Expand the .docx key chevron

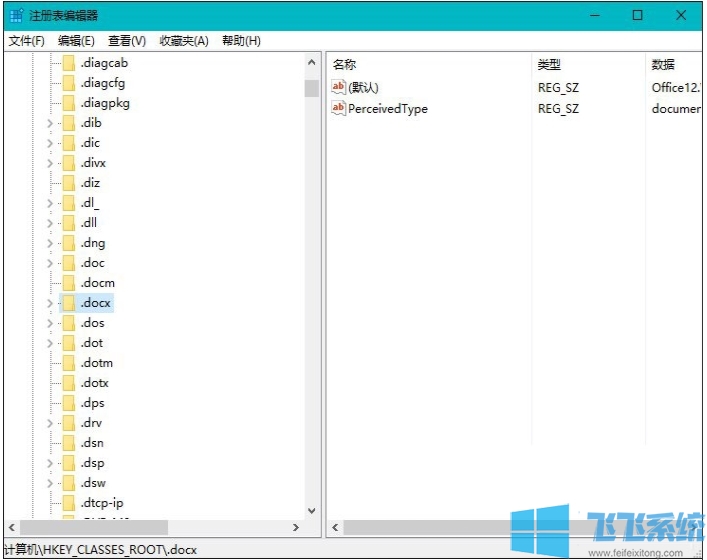[x=50, y=303]
